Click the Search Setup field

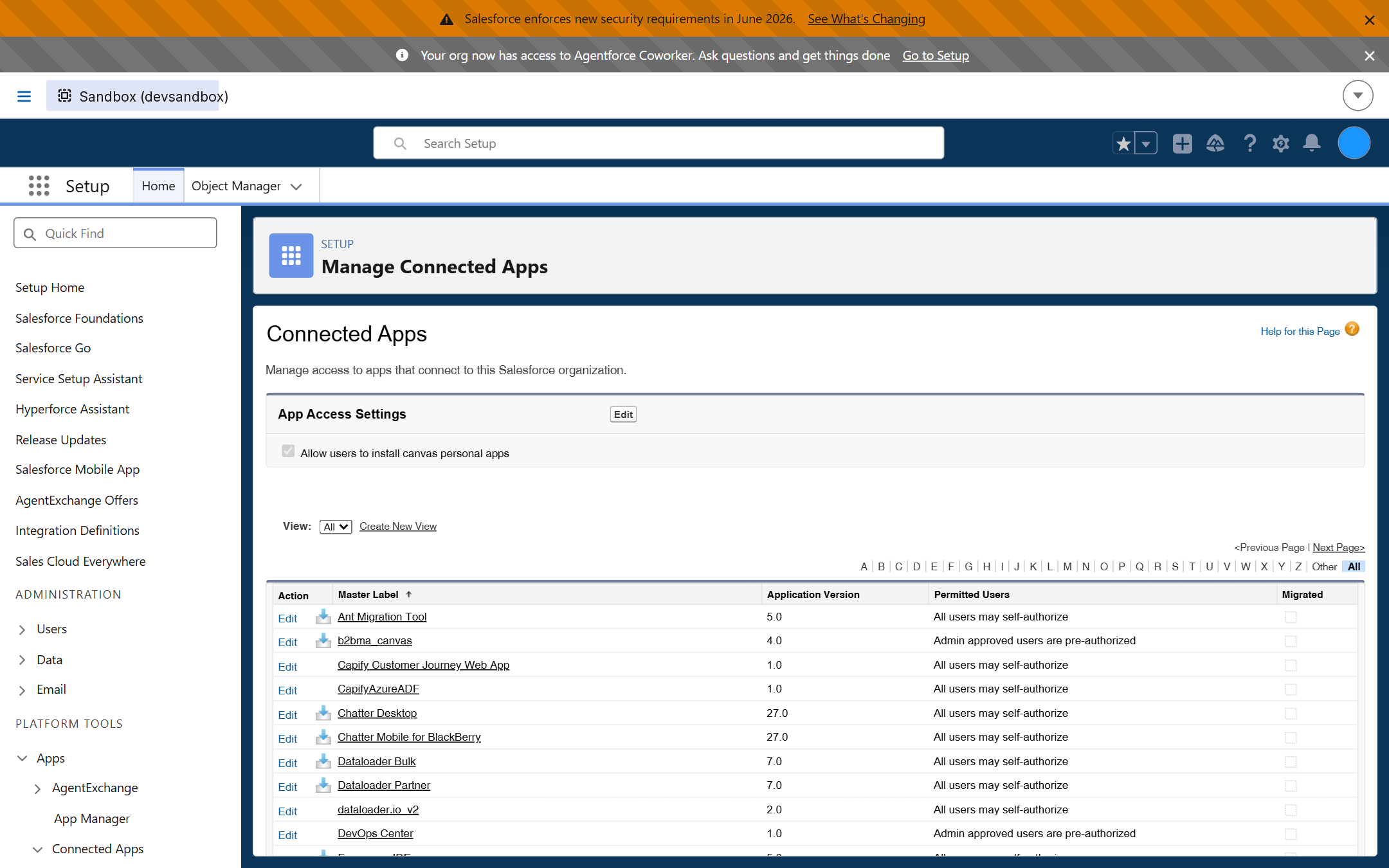(x=658, y=143)
